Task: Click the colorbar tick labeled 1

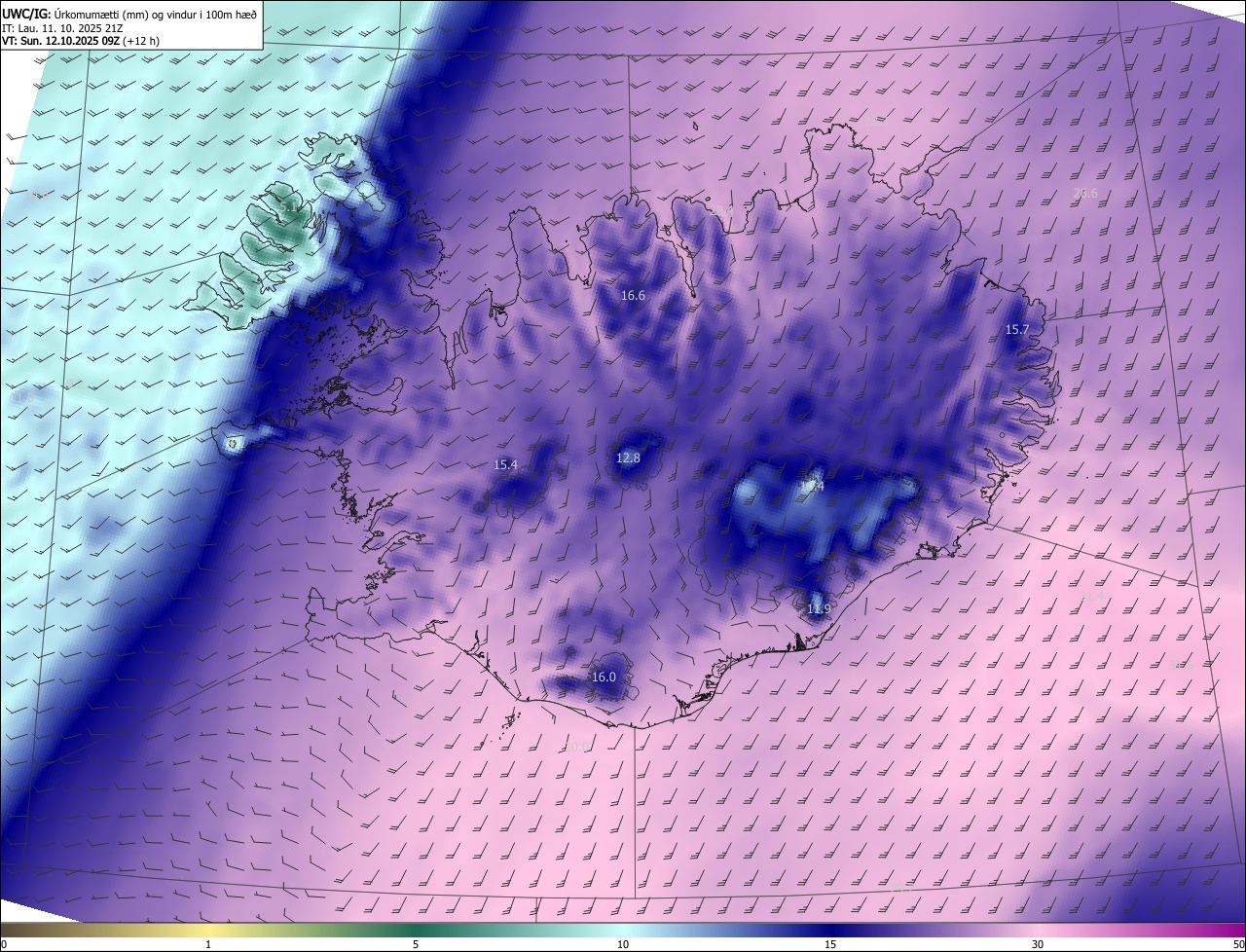Action: (x=208, y=944)
